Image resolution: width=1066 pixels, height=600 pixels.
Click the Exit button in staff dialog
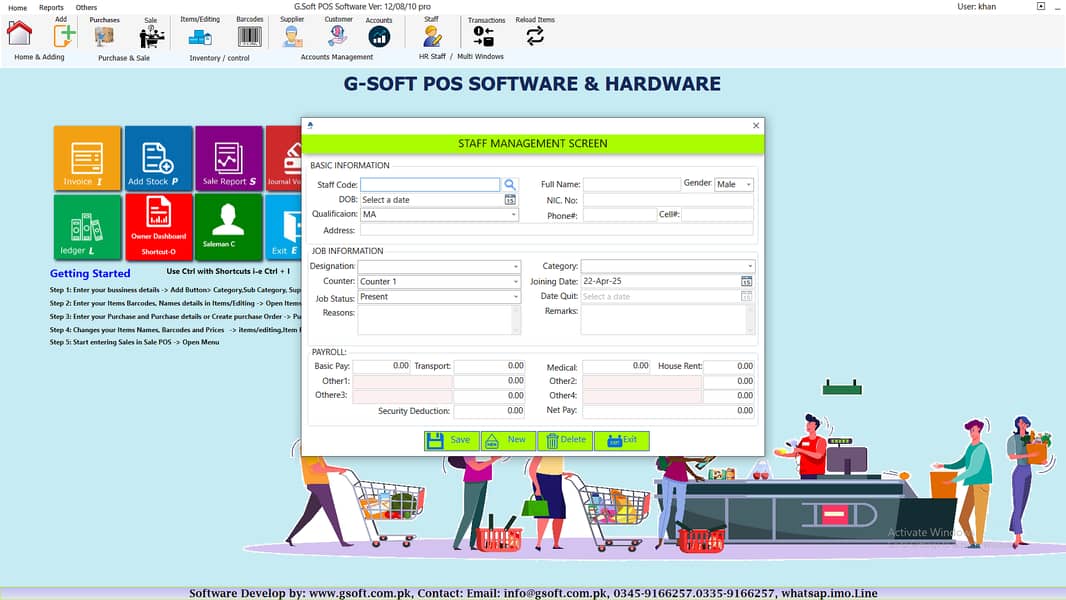[x=621, y=440]
